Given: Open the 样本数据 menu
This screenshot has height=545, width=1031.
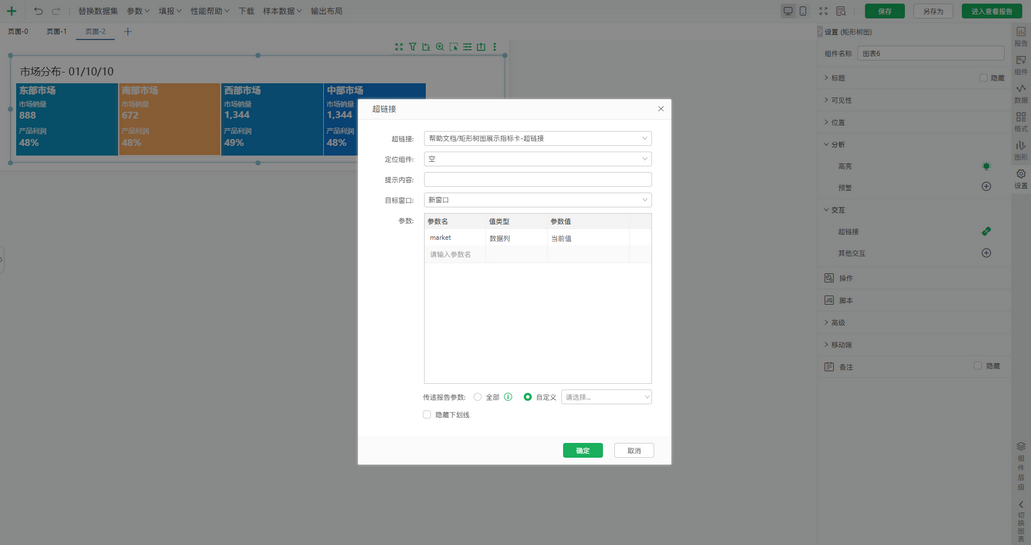Looking at the screenshot, I should (x=282, y=11).
